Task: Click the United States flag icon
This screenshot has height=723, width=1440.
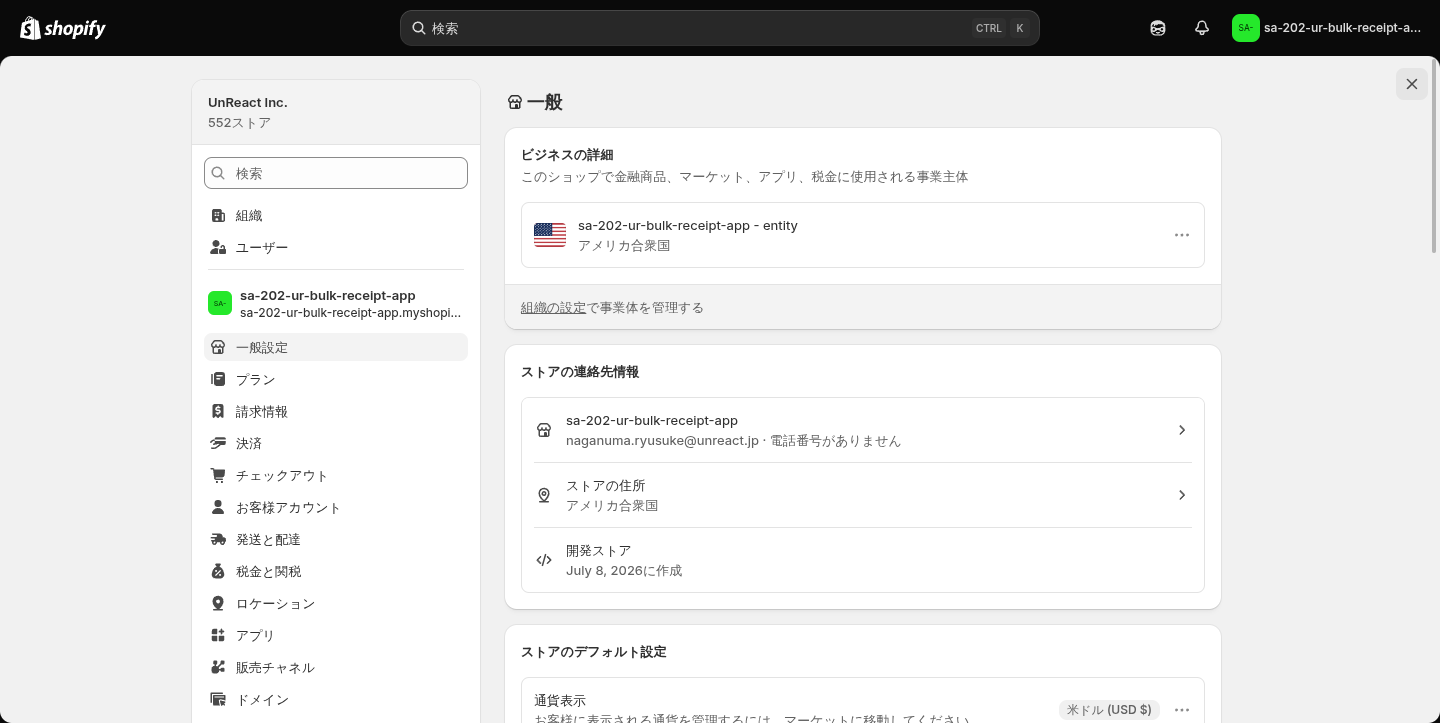Action: (550, 235)
